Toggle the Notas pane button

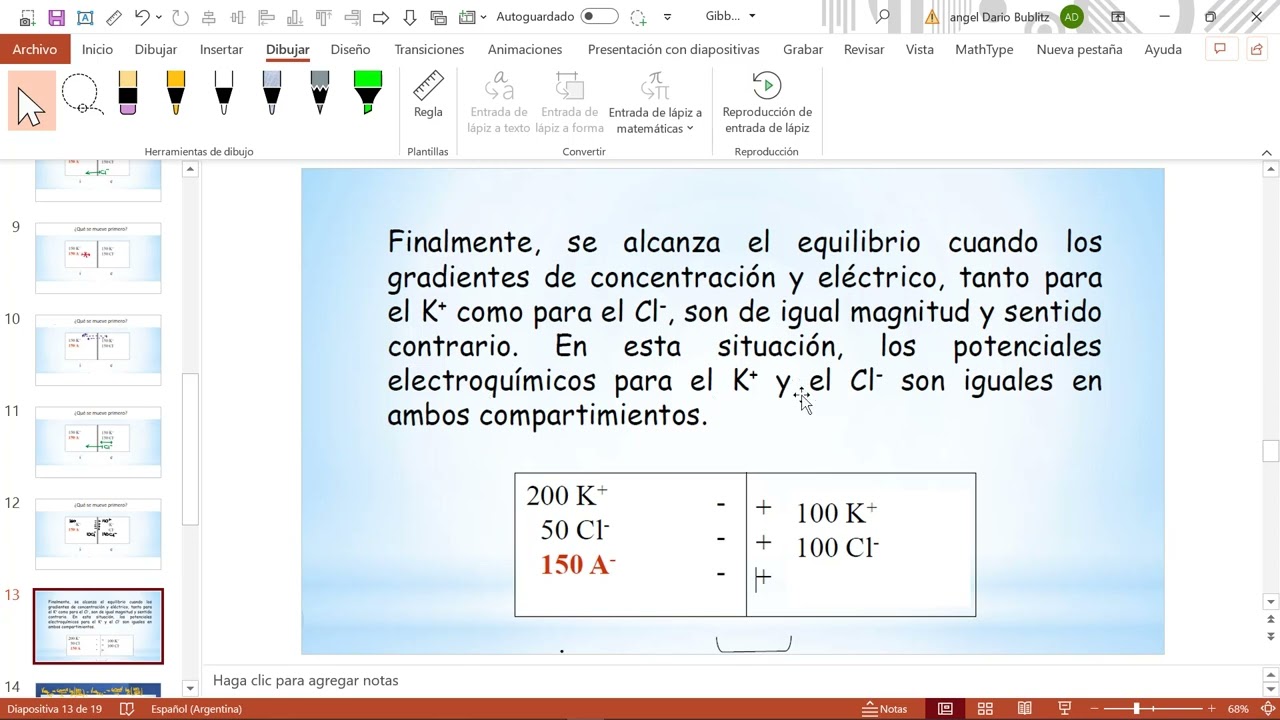pos(885,709)
